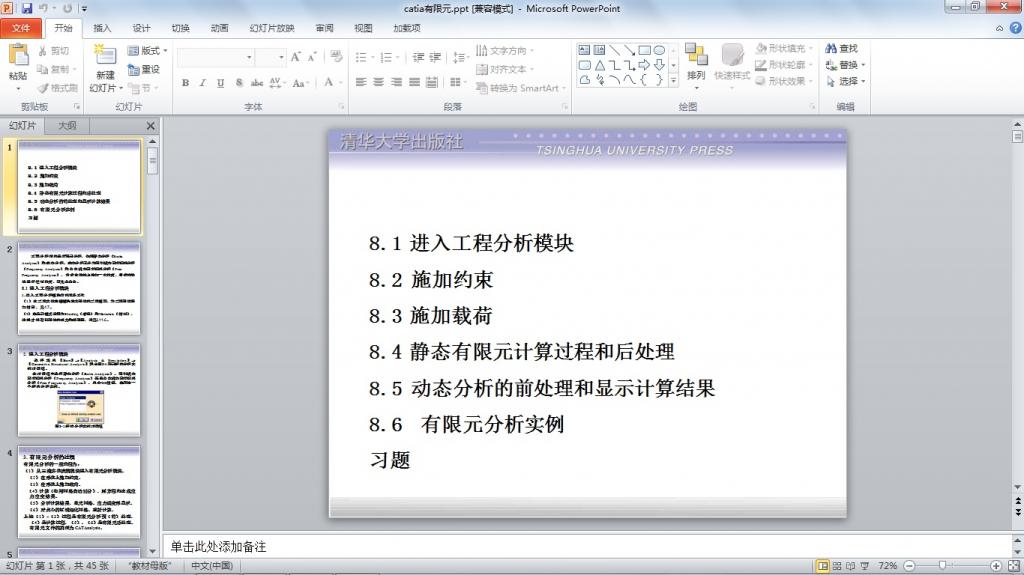Create a new slide with 新建幻灯片 icon
This screenshot has width=1024, height=575.
coord(104,56)
